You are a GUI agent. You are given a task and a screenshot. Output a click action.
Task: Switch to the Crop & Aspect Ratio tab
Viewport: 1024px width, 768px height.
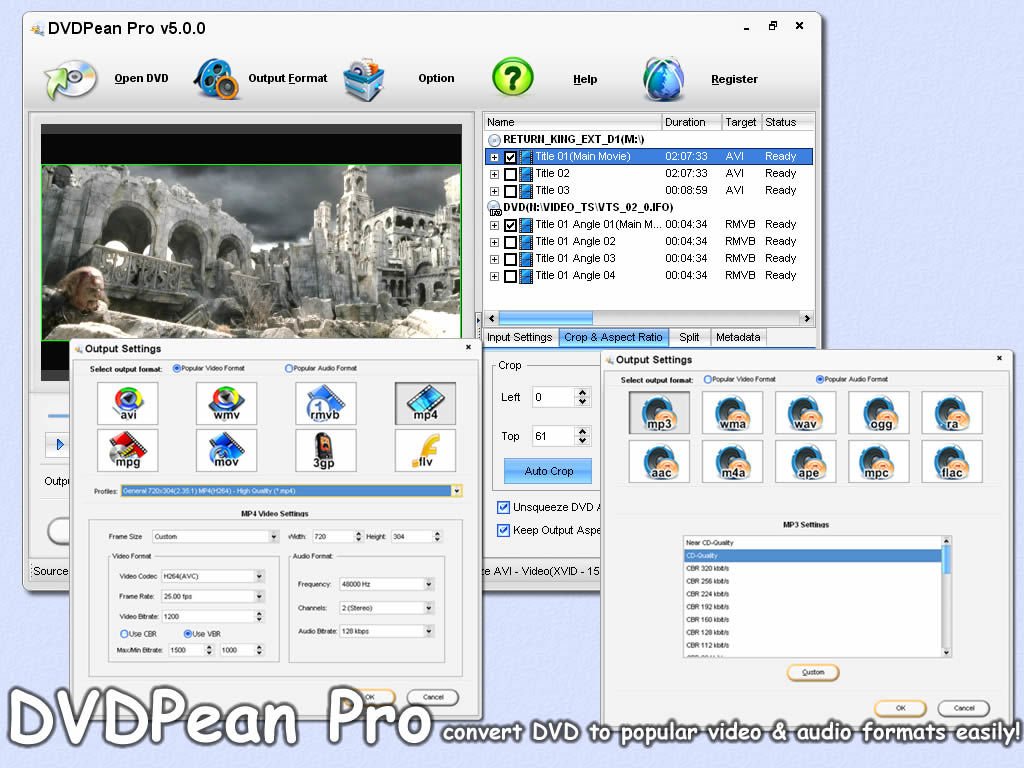pos(613,338)
